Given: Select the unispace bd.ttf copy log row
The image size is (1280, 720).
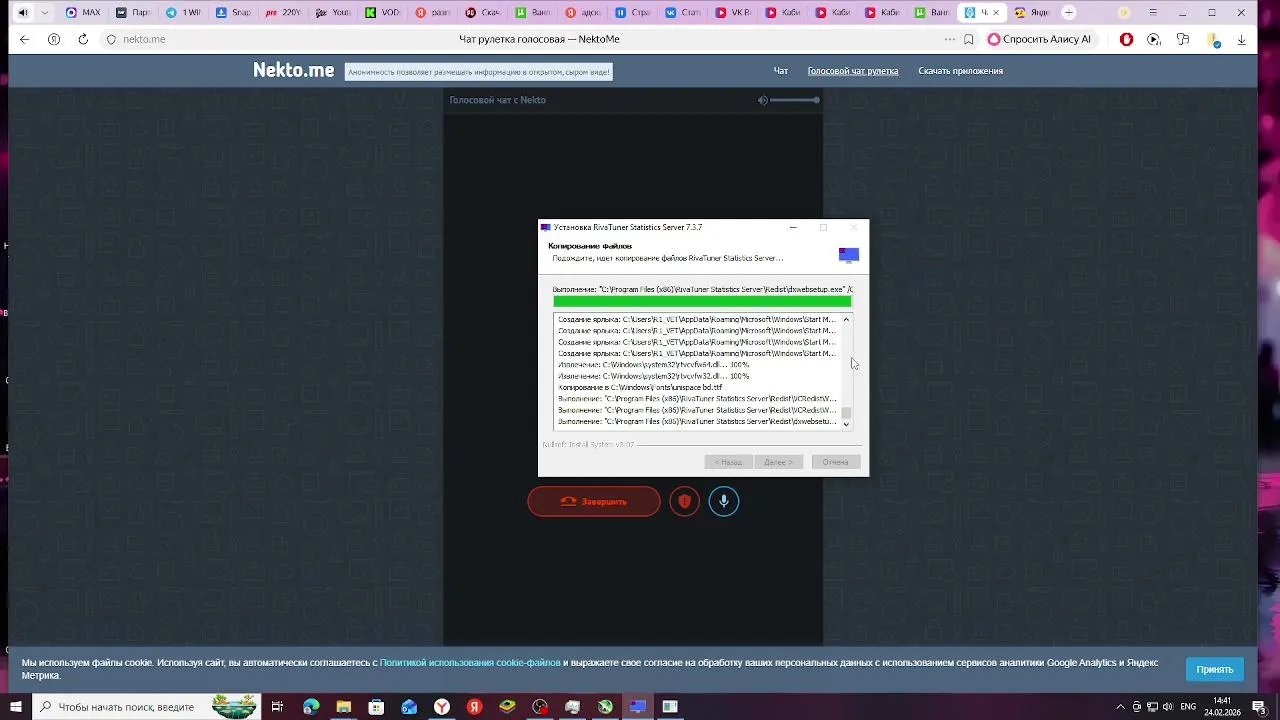Looking at the screenshot, I should (696, 387).
